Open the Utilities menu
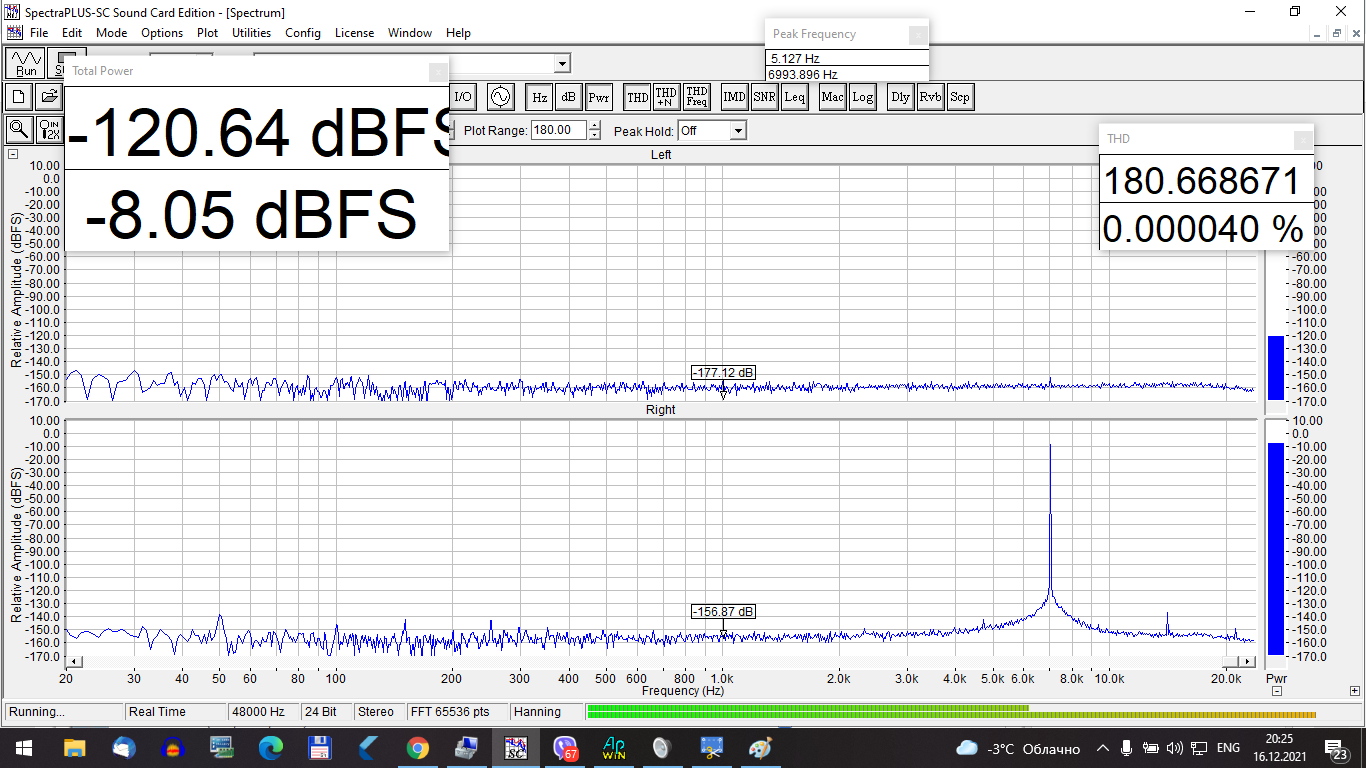 [x=251, y=33]
